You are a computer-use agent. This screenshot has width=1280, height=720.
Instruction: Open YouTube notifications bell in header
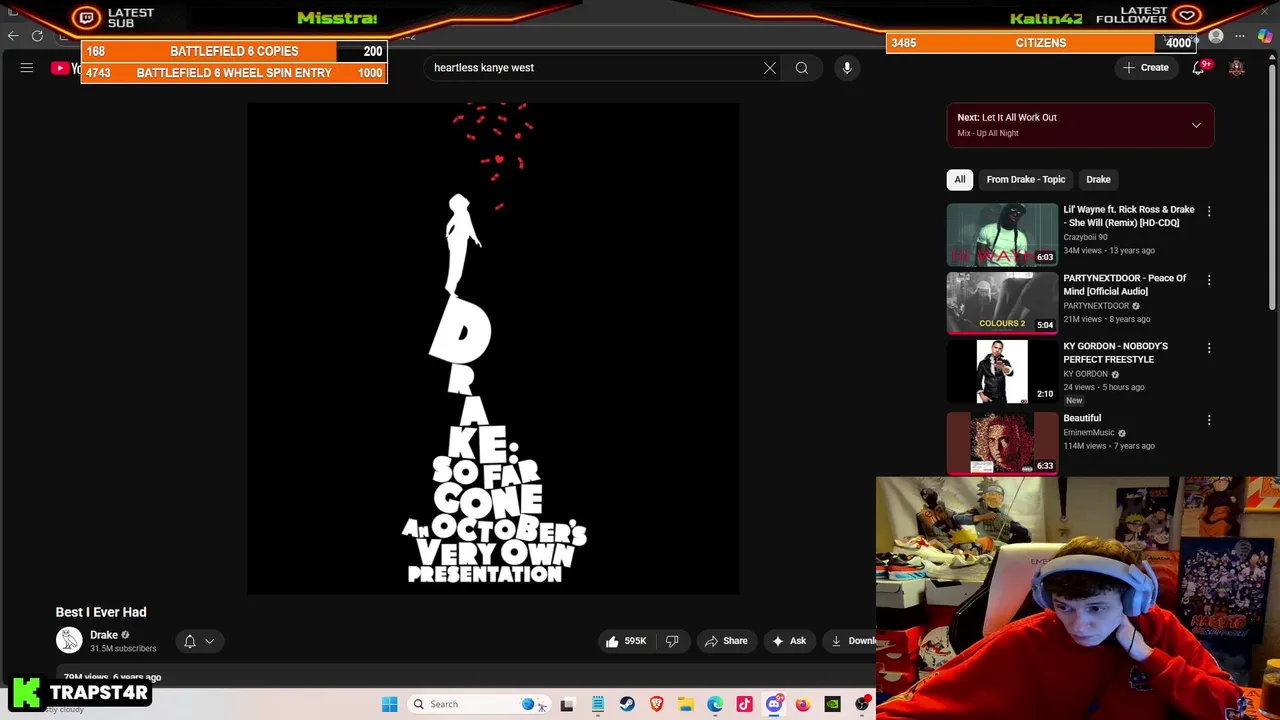[x=1198, y=68]
